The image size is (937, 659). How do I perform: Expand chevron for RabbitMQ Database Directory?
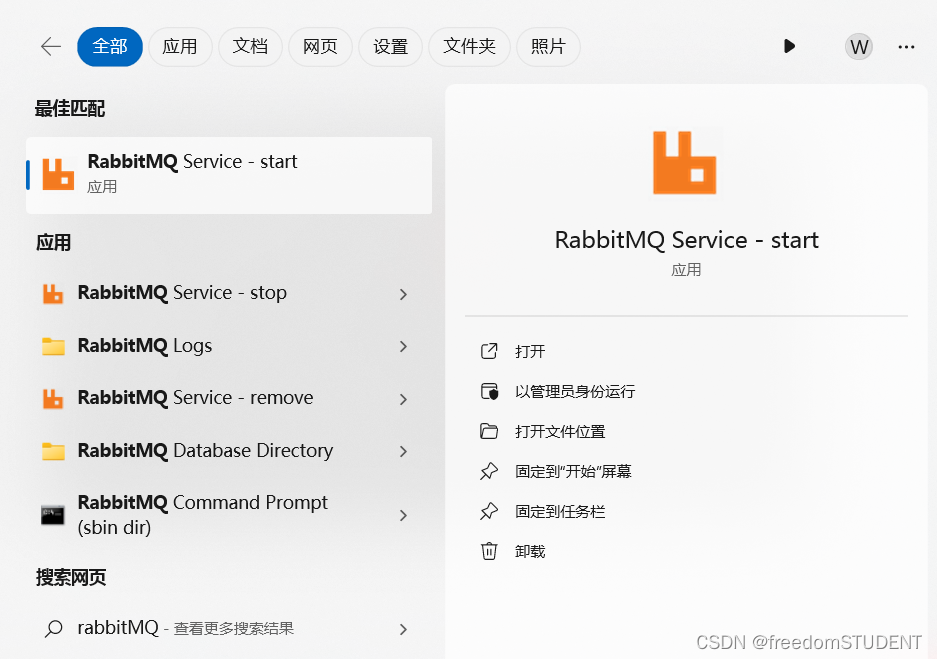403,452
